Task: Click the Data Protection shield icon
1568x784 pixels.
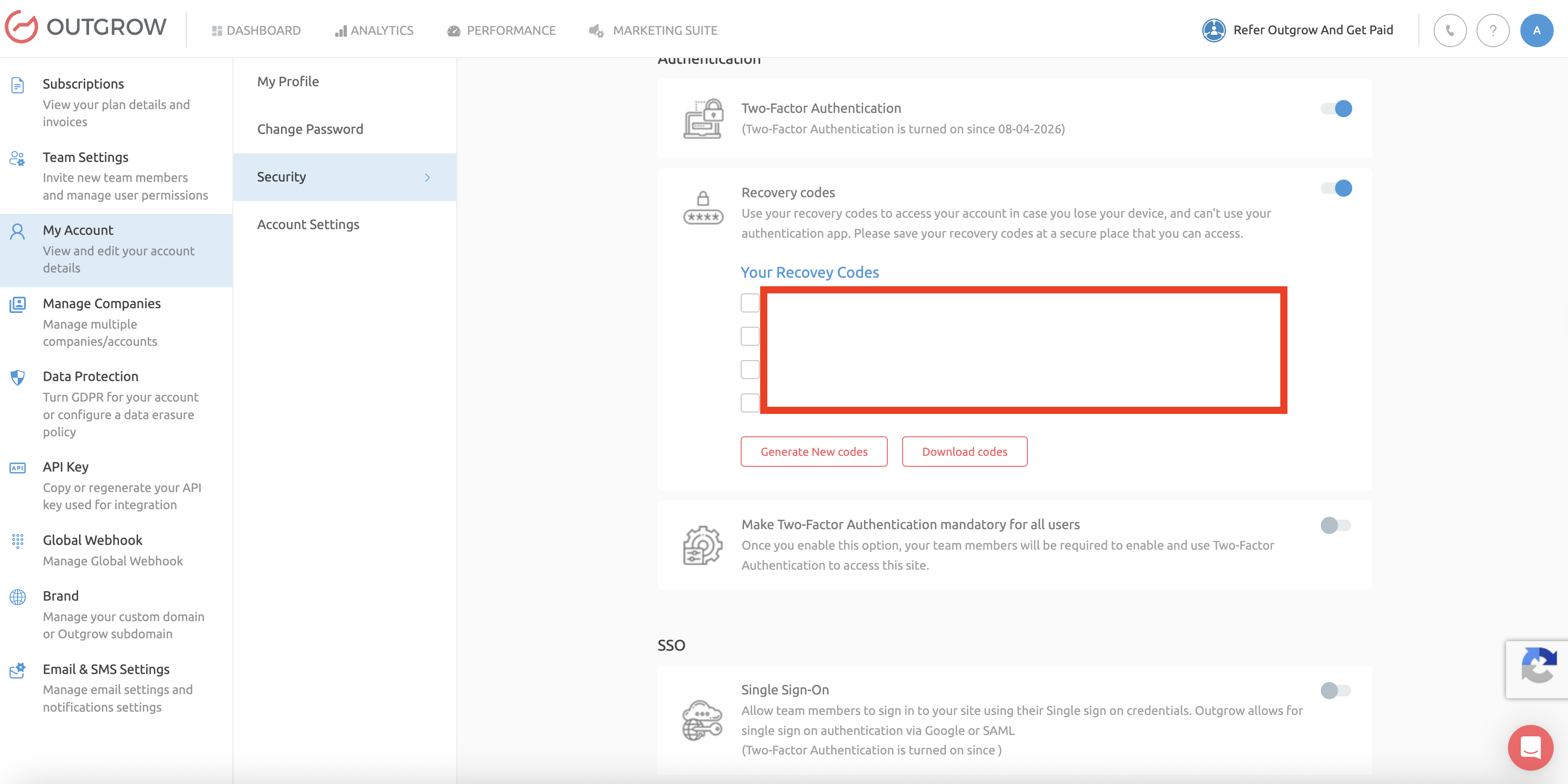Action: point(18,377)
